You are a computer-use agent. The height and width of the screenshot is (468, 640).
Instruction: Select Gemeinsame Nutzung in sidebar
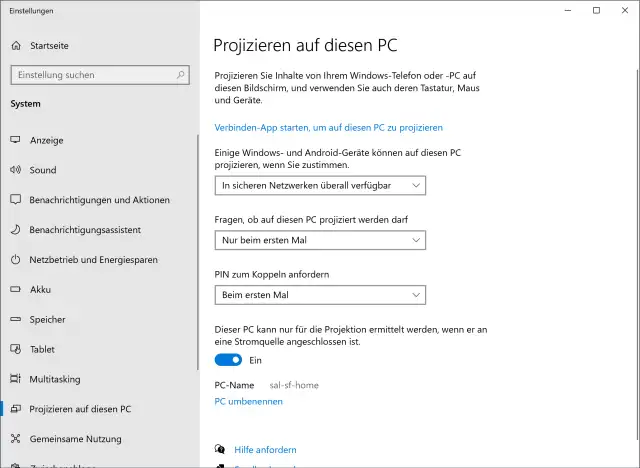point(75,439)
